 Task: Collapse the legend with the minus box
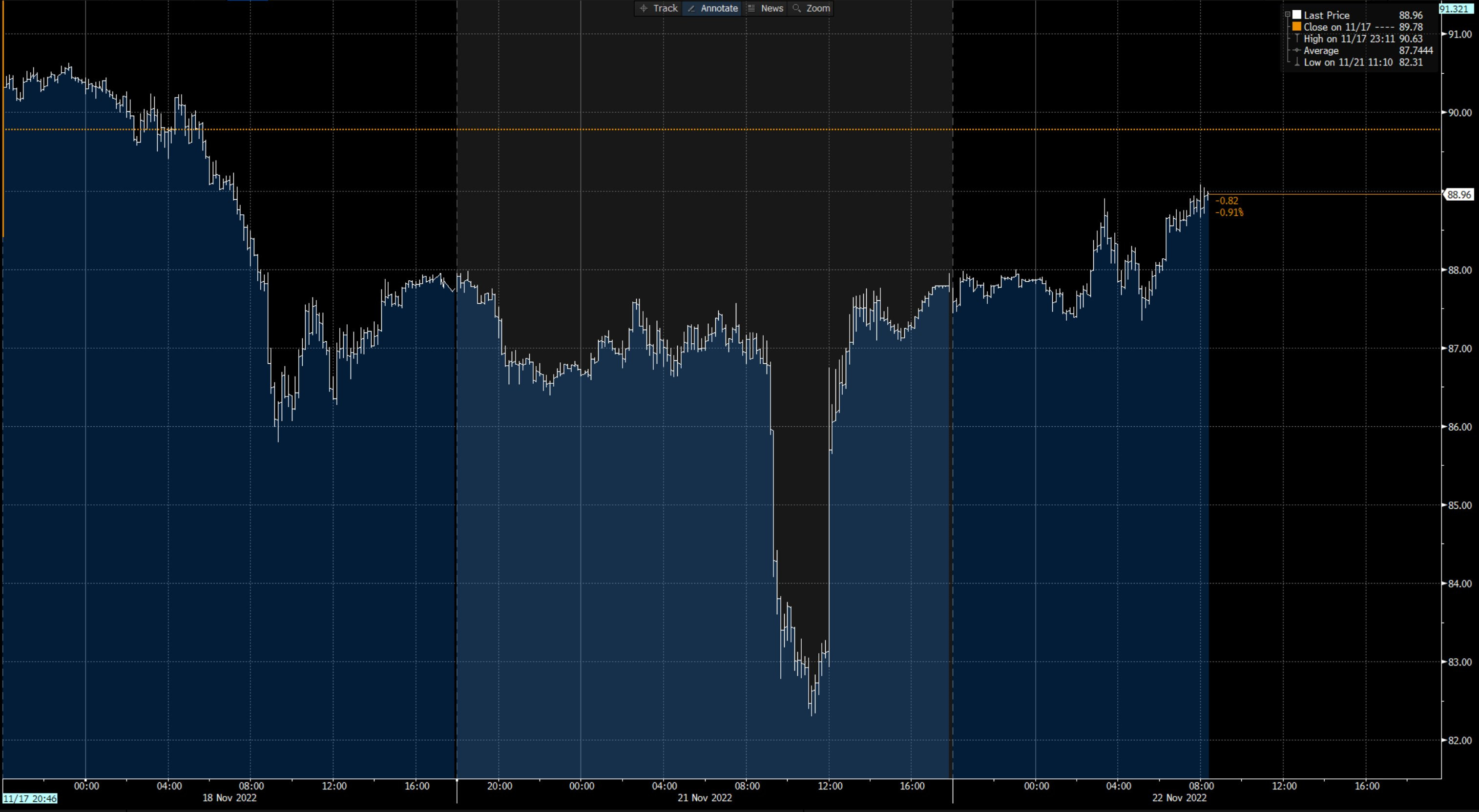point(1287,15)
